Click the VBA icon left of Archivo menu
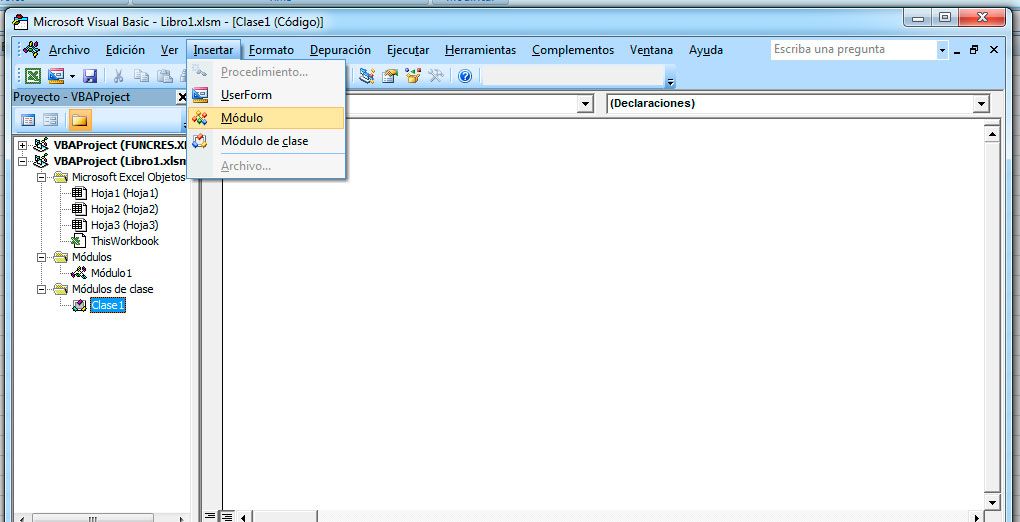Viewport: 1020px width, 522px height. tap(31, 50)
